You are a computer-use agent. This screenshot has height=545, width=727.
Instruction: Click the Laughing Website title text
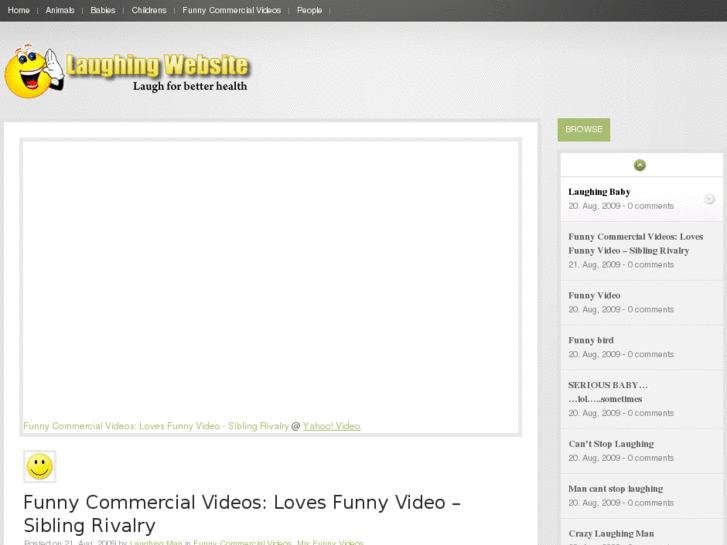tap(157, 65)
